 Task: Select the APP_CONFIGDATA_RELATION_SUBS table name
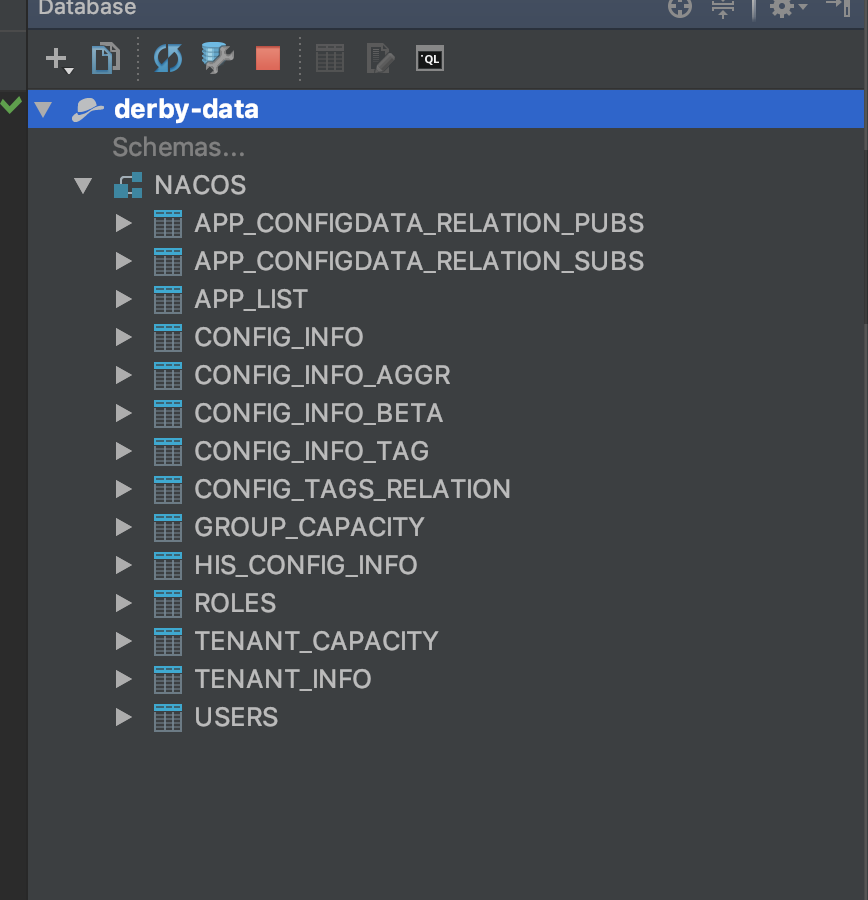coord(419,261)
